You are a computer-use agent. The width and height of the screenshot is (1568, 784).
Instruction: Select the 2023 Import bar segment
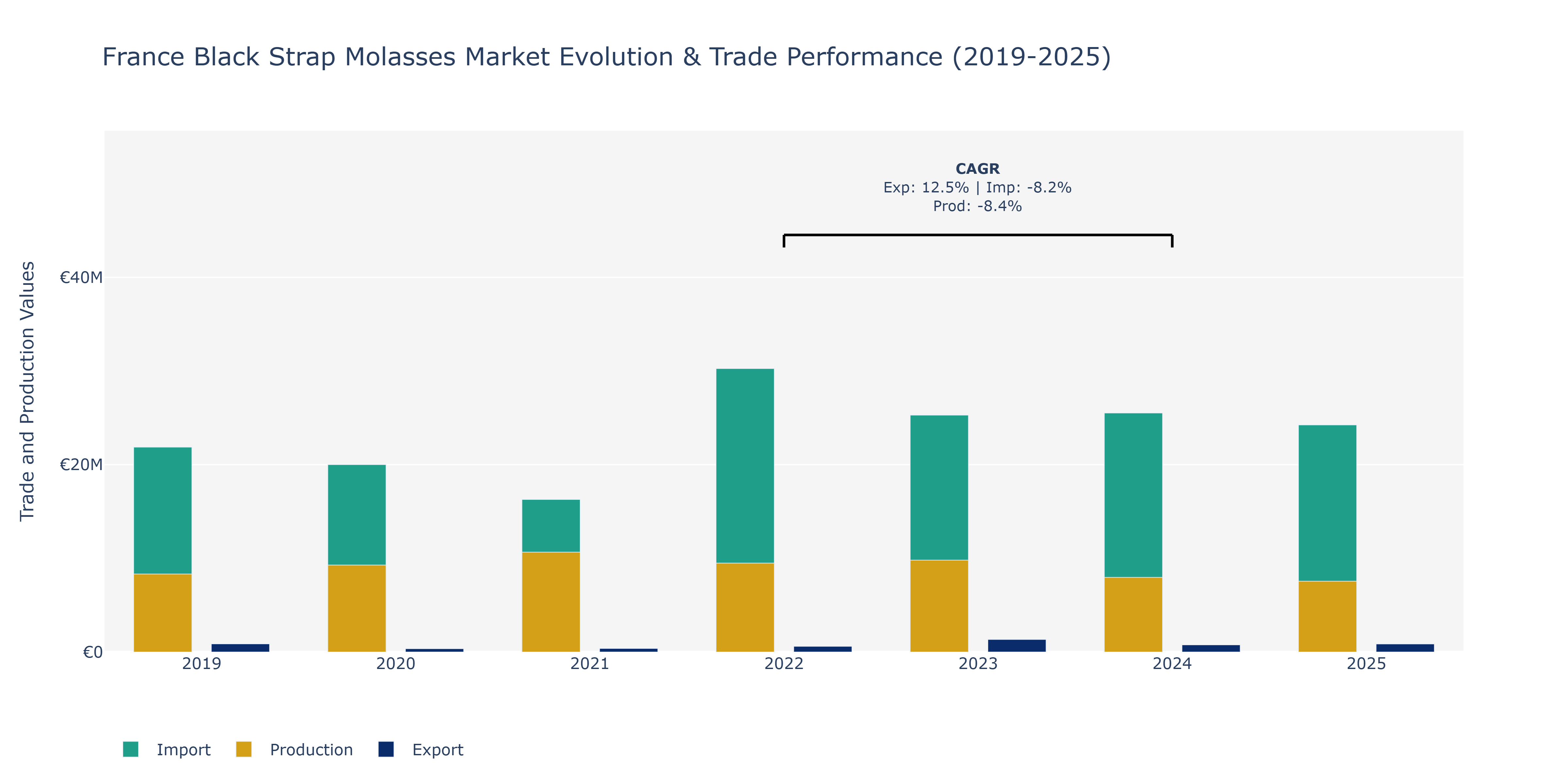tap(939, 488)
